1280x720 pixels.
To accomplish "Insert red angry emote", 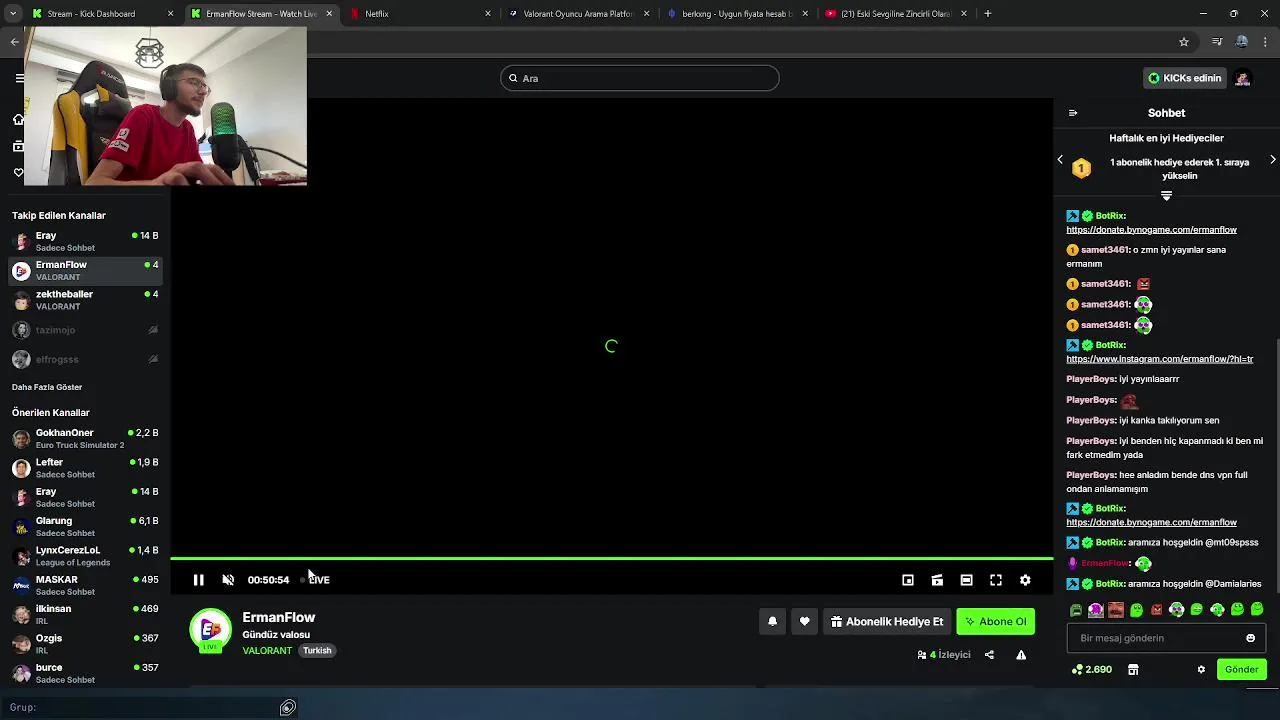I will pyautogui.click(x=1157, y=610).
